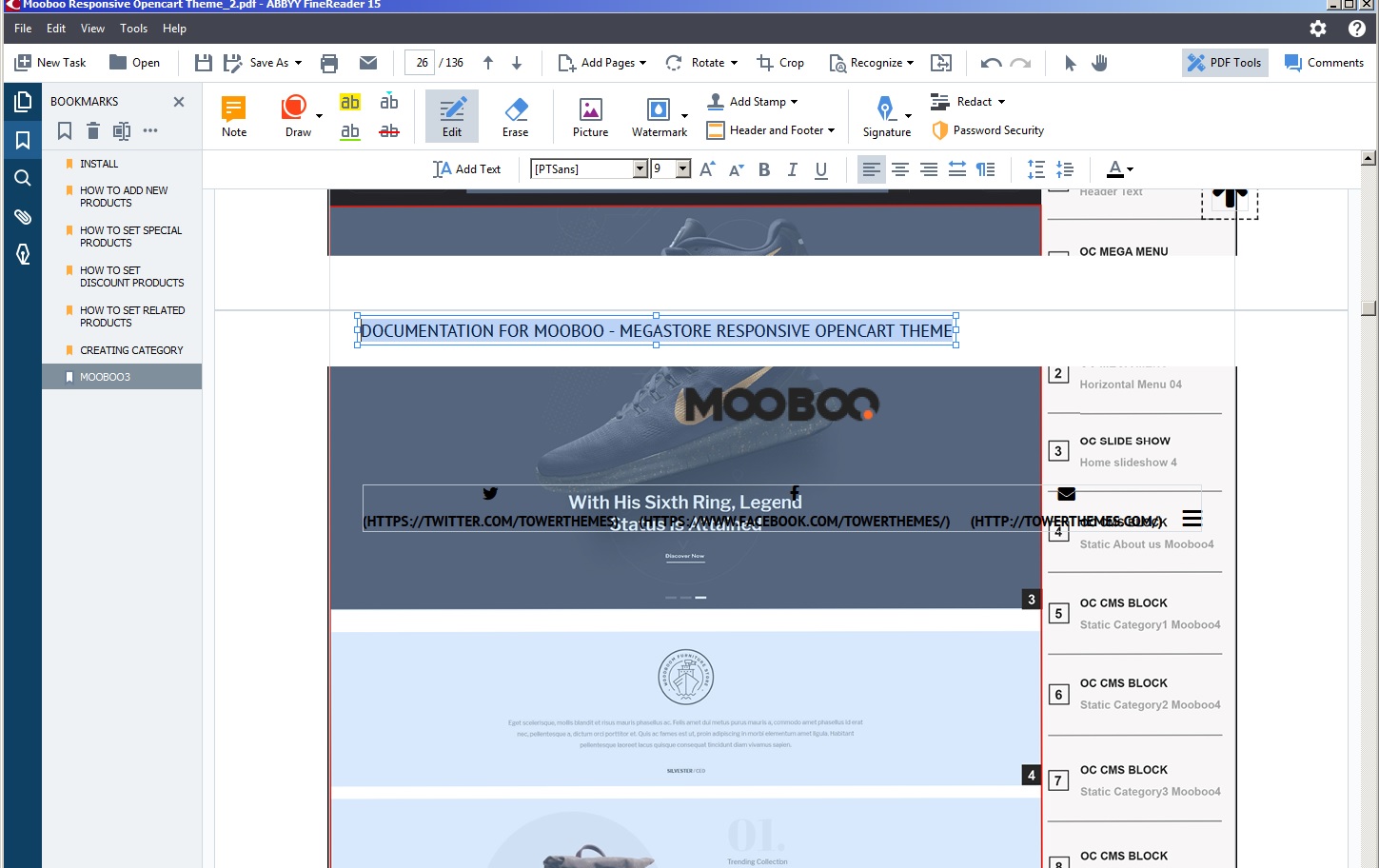Toggle the Comments panel
This screenshot has height=868, width=1379.
pyautogui.click(x=1324, y=63)
